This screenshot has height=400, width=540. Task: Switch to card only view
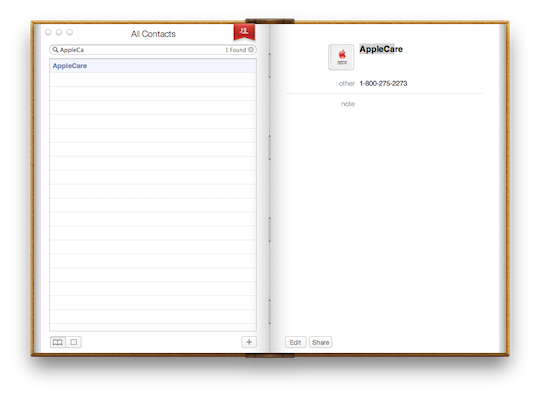[73, 342]
